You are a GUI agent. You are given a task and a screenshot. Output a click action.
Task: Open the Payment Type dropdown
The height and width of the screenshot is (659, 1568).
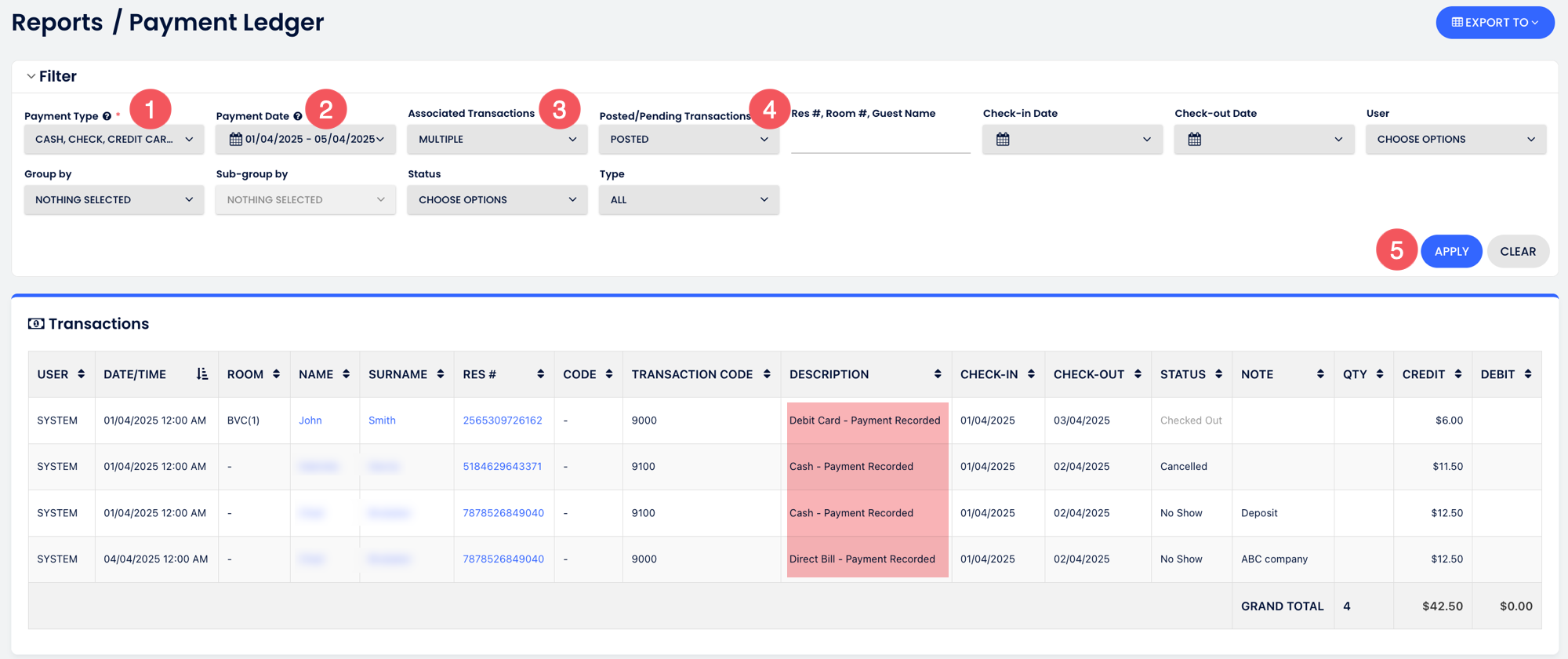coord(114,140)
